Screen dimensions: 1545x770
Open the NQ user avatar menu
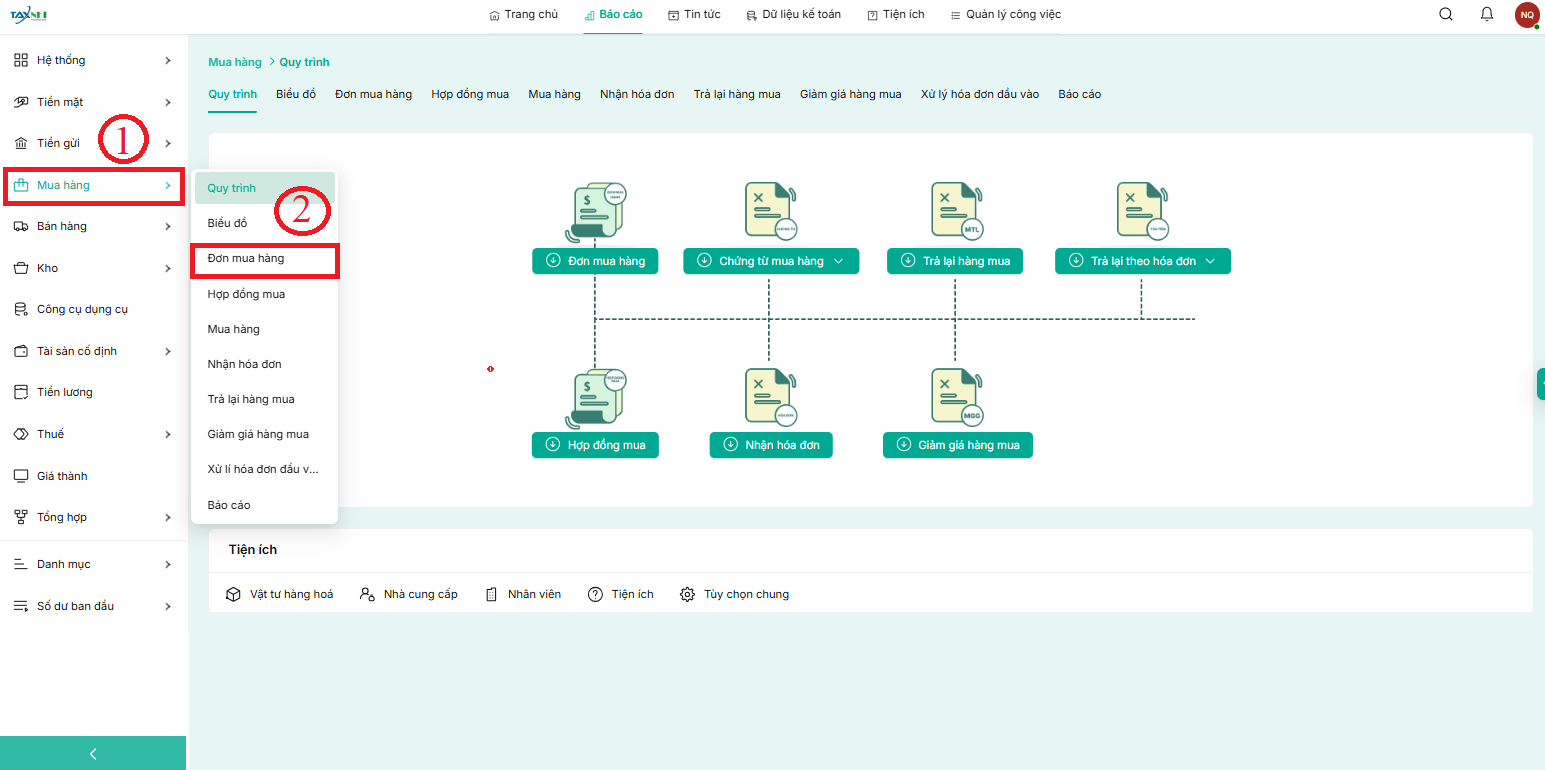pyautogui.click(x=1526, y=15)
